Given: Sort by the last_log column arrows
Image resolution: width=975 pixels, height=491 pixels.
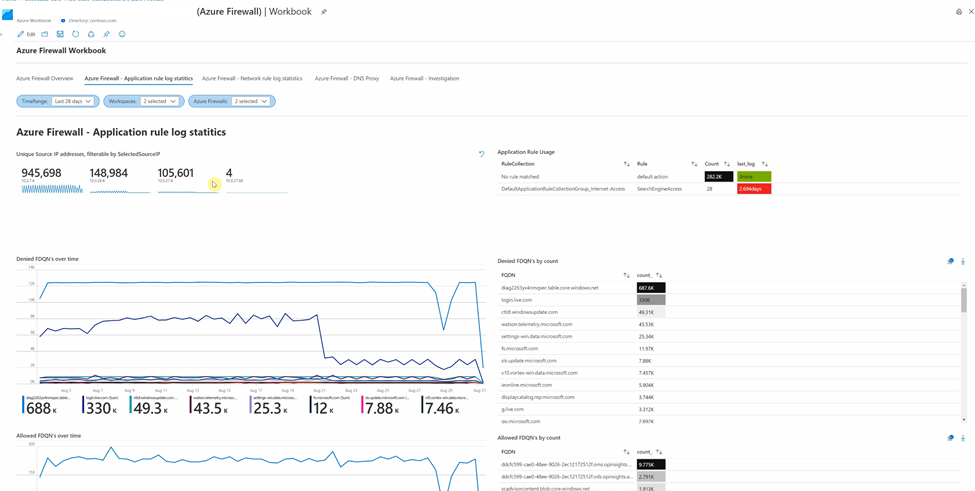Looking at the screenshot, I should [765, 164].
